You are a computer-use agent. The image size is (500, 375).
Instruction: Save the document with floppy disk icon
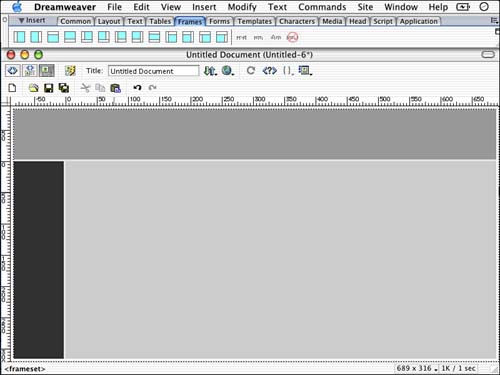point(49,88)
